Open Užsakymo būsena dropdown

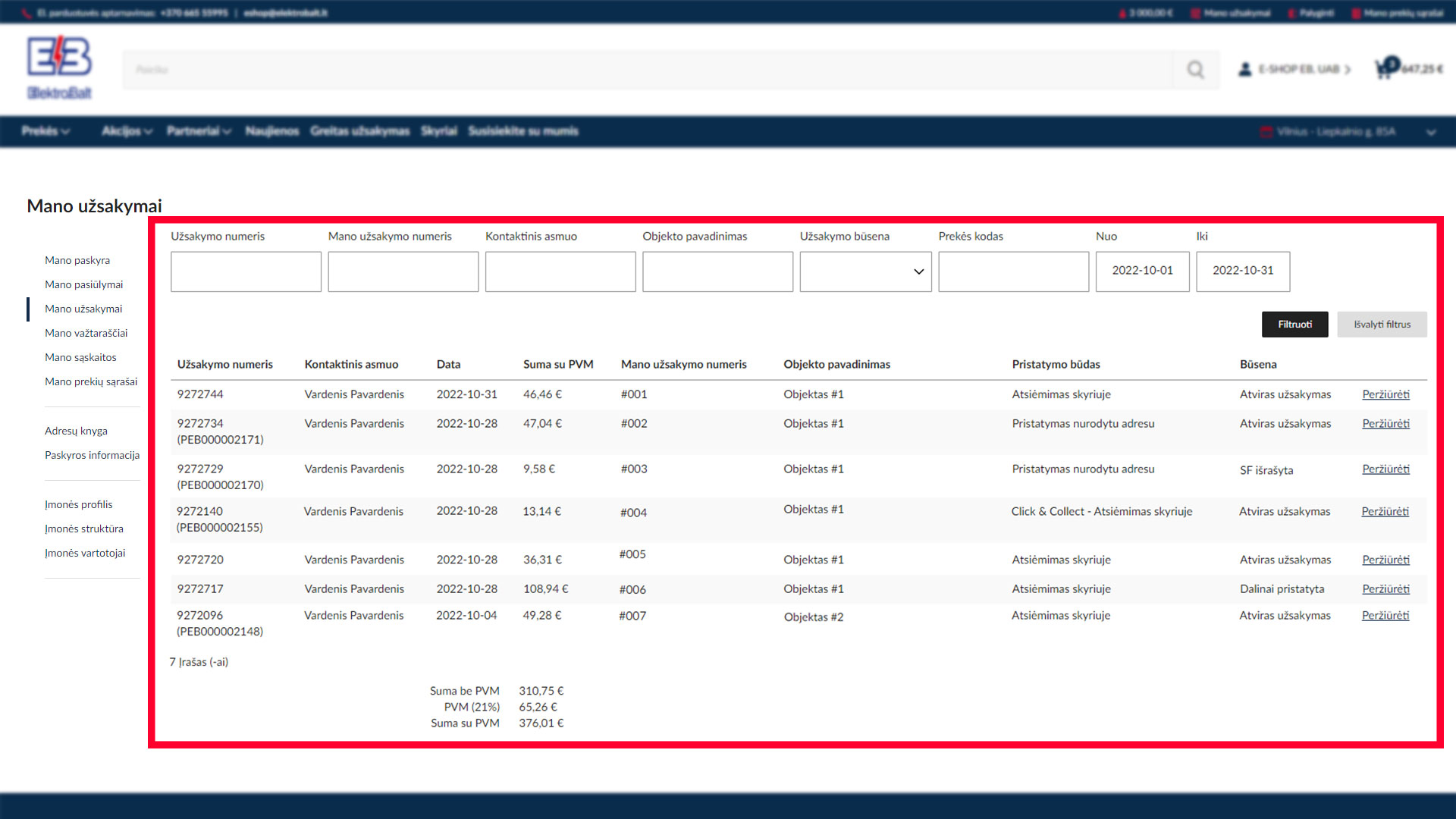(865, 271)
